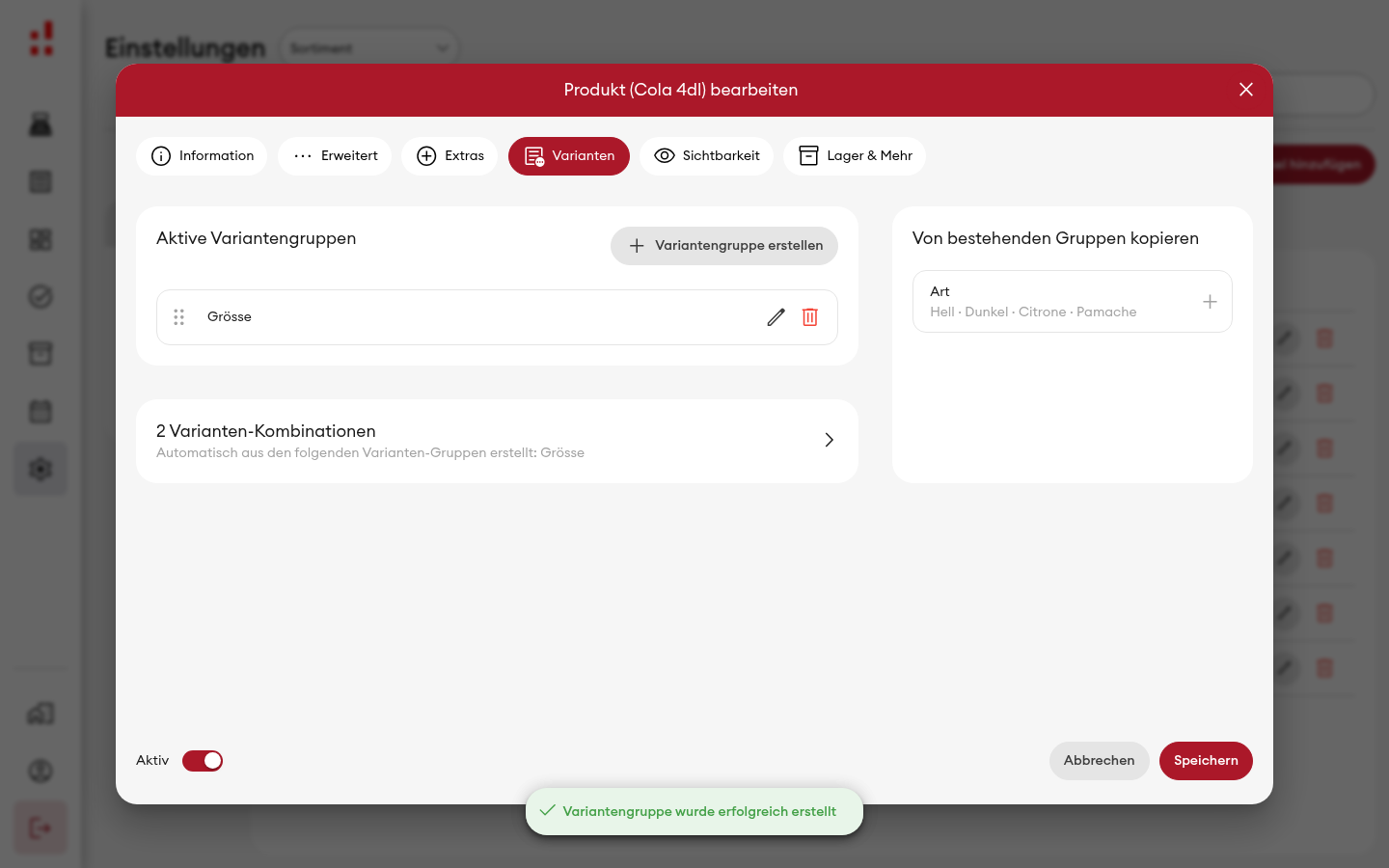Expand the 2 Varianten-Kombinationen chevron
Viewport: 1389px width, 868px height.
coord(829,440)
